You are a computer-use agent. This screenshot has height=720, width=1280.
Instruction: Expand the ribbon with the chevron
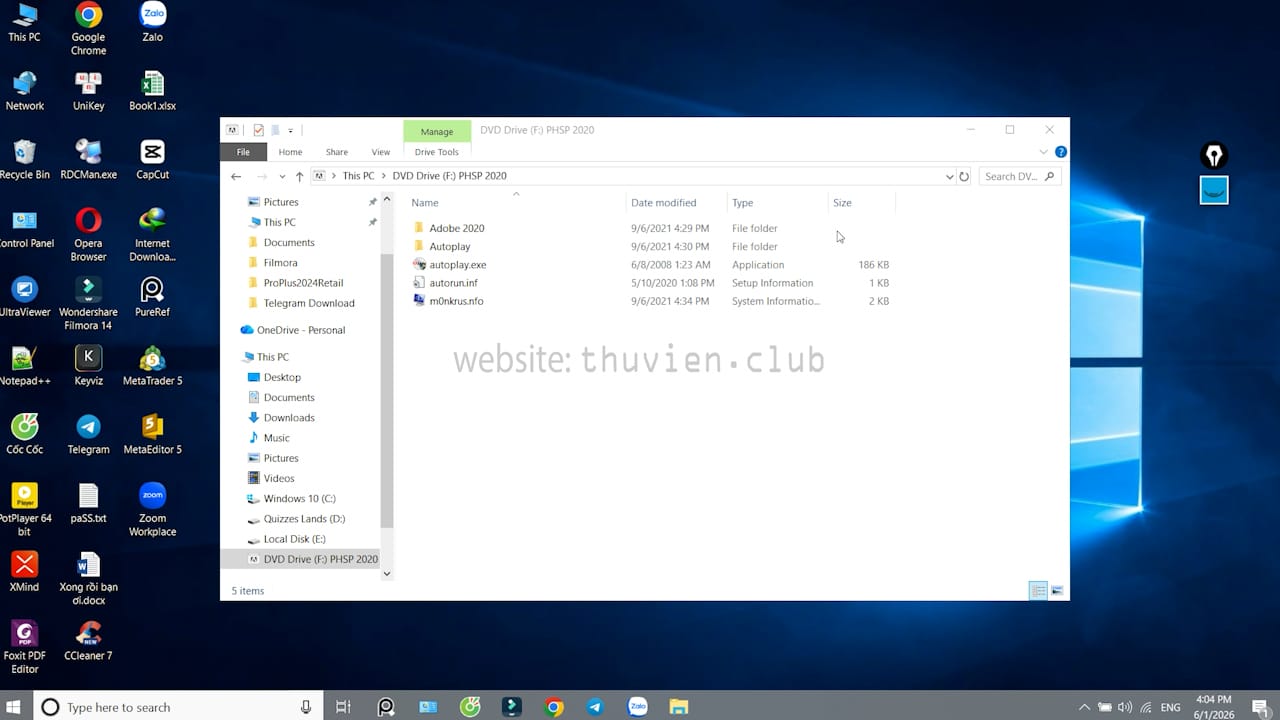click(1043, 152)
